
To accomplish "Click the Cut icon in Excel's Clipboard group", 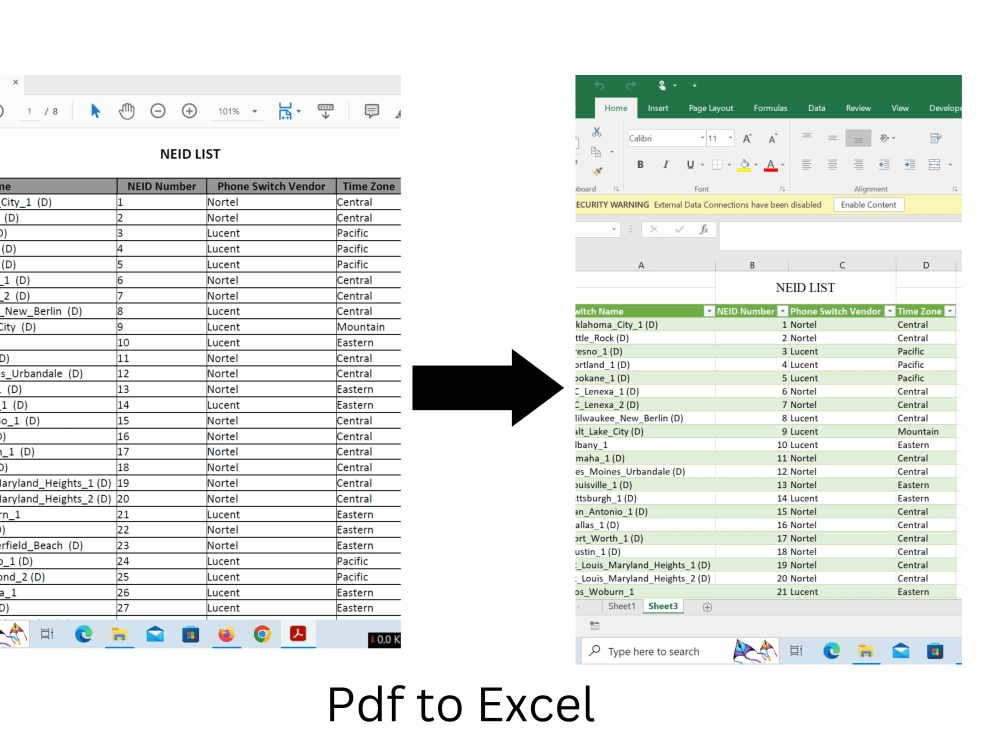I will pos(596,134).
